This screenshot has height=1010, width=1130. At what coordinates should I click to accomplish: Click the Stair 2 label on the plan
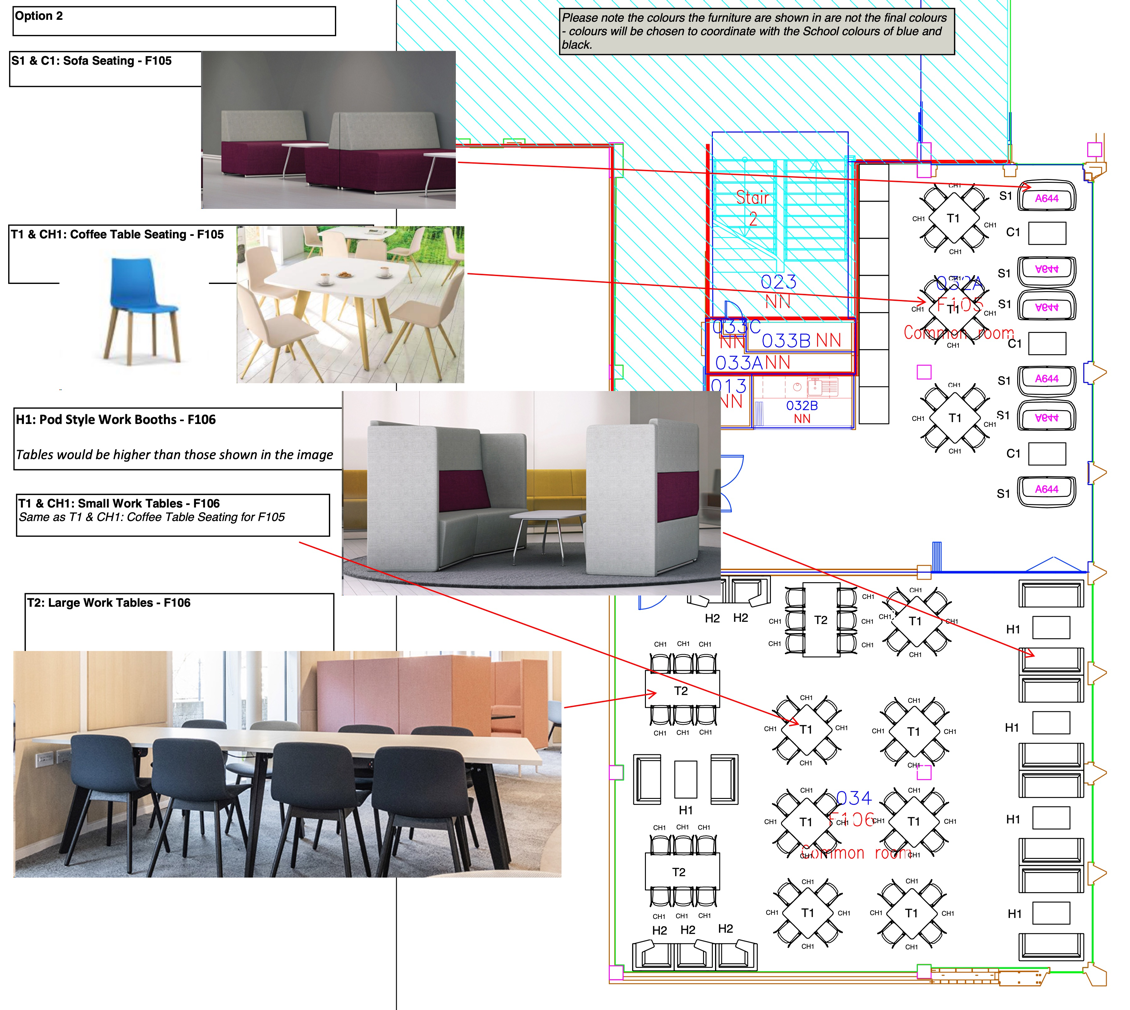(753, 208)
